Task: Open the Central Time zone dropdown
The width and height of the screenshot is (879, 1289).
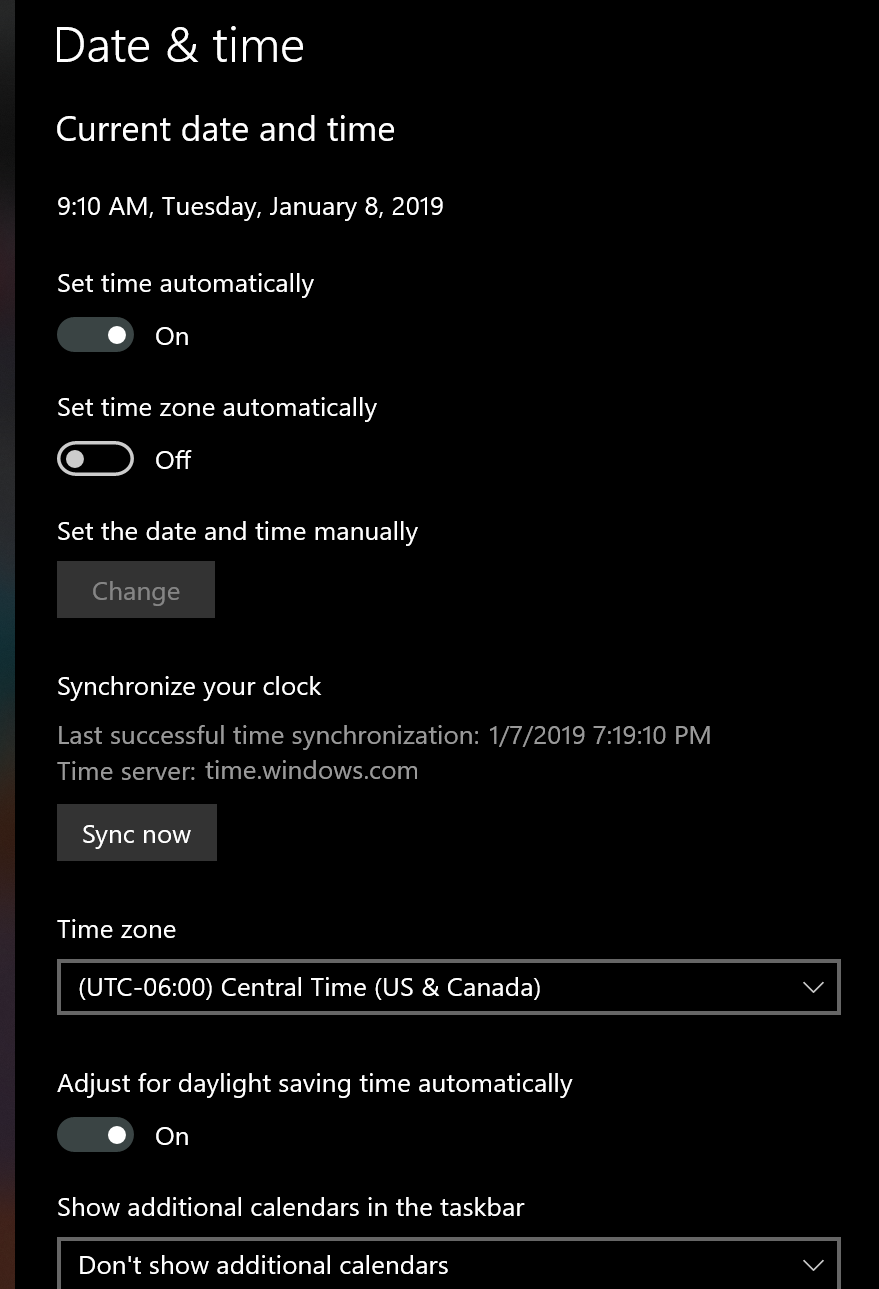Action: coord(448,987)
